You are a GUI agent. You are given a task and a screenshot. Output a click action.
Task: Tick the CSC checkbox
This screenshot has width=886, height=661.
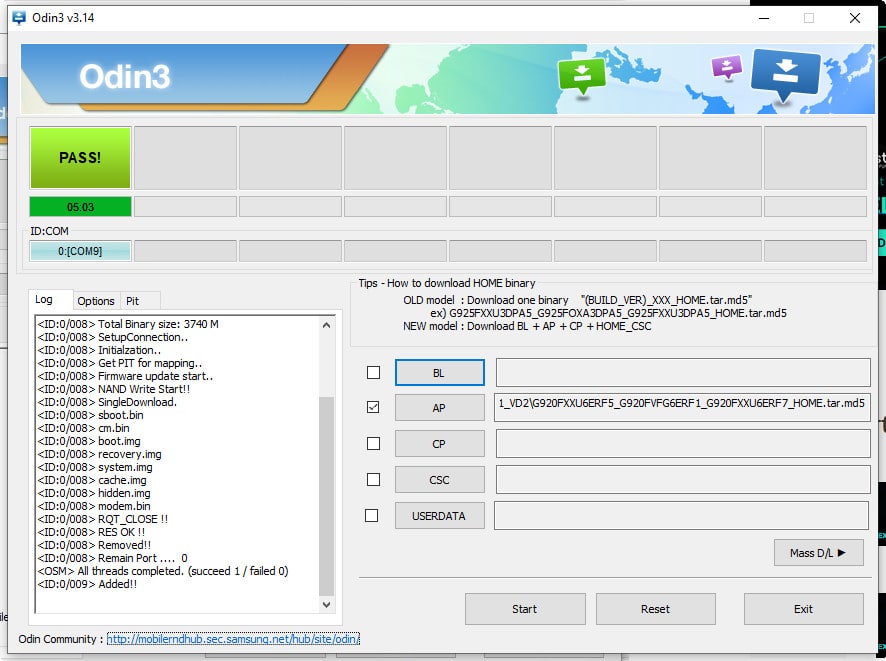point(373,480)
